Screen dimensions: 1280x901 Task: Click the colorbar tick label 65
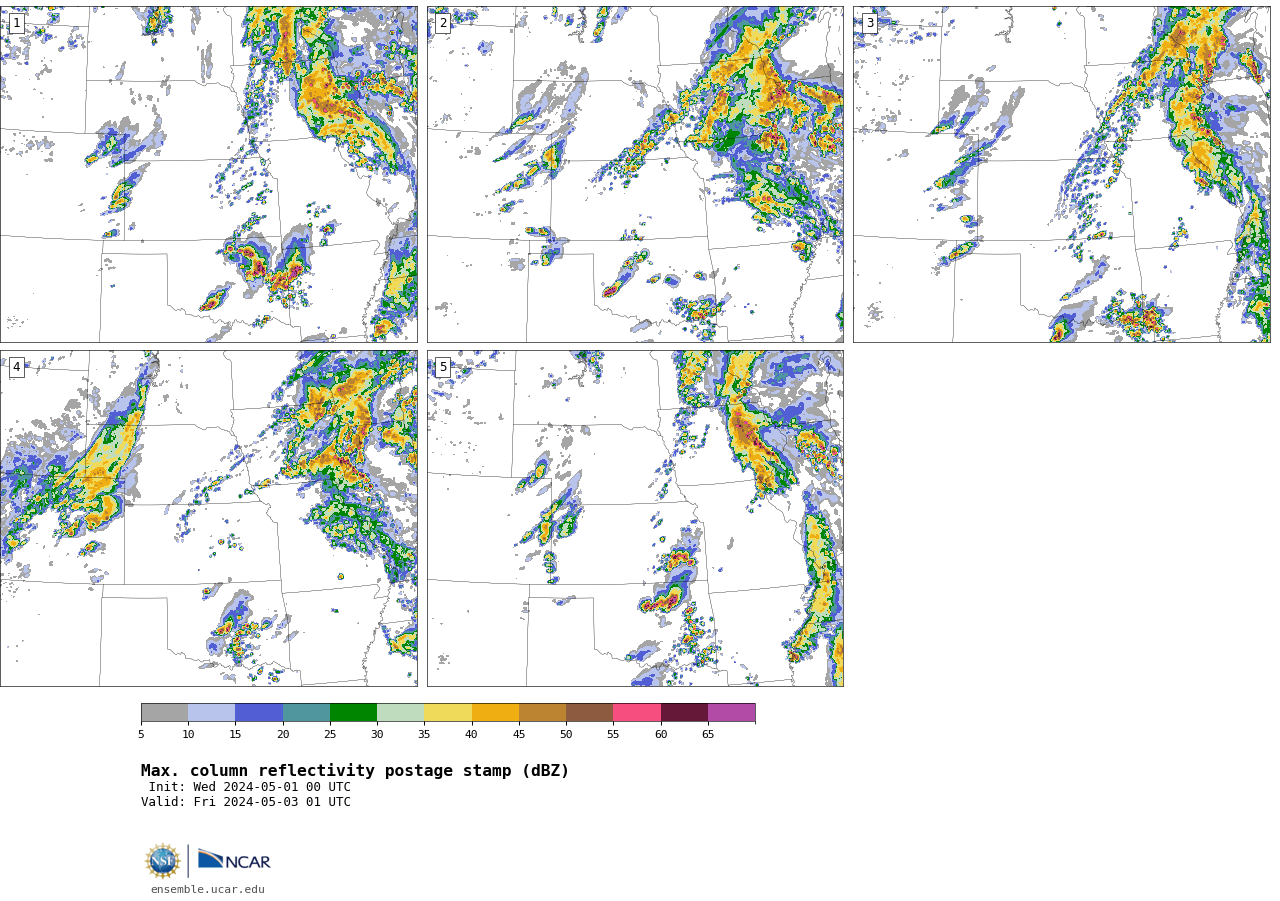(x=708, y=734)
